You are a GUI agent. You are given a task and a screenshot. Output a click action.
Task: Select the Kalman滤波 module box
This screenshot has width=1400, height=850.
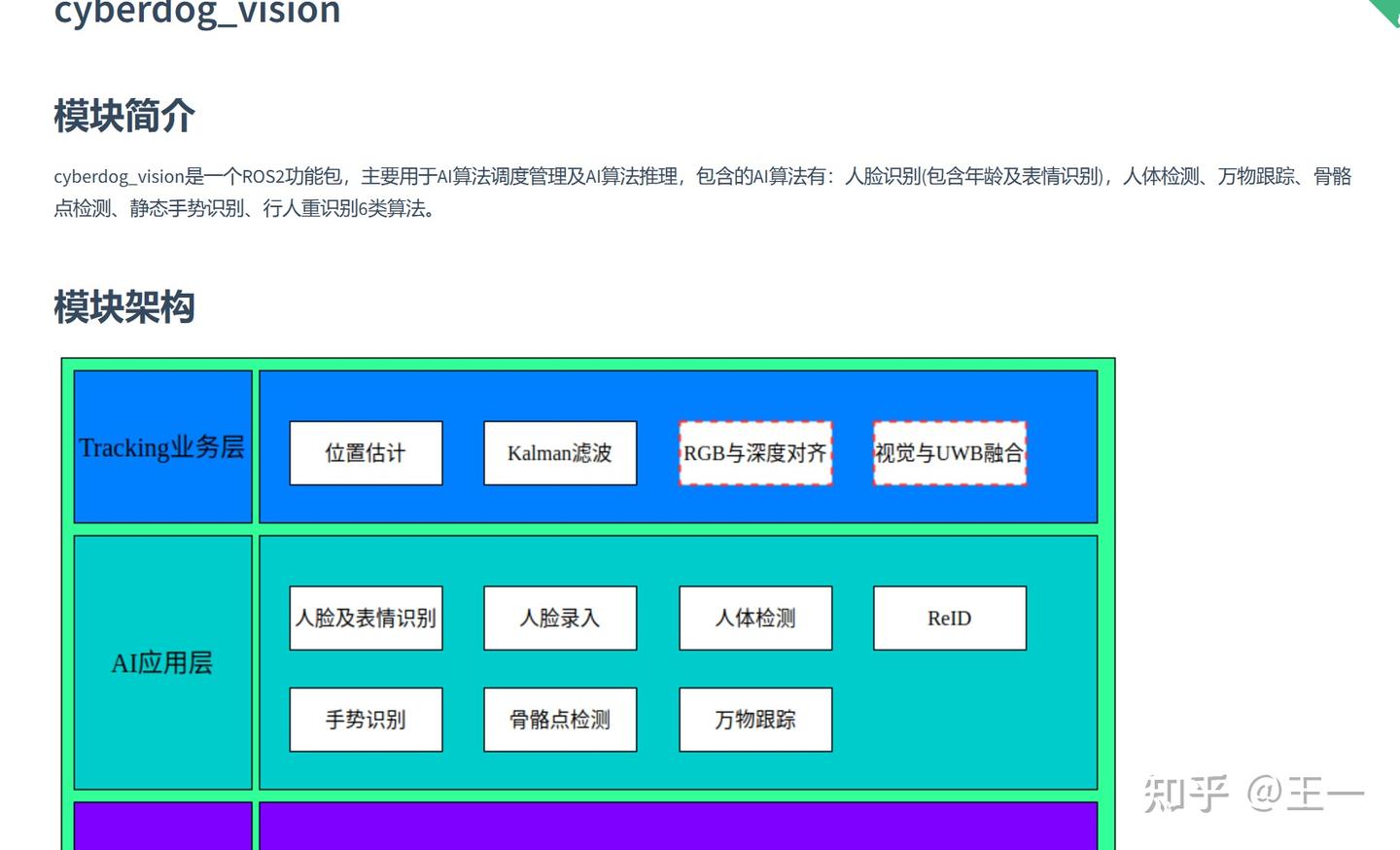(x=560, y=452)
